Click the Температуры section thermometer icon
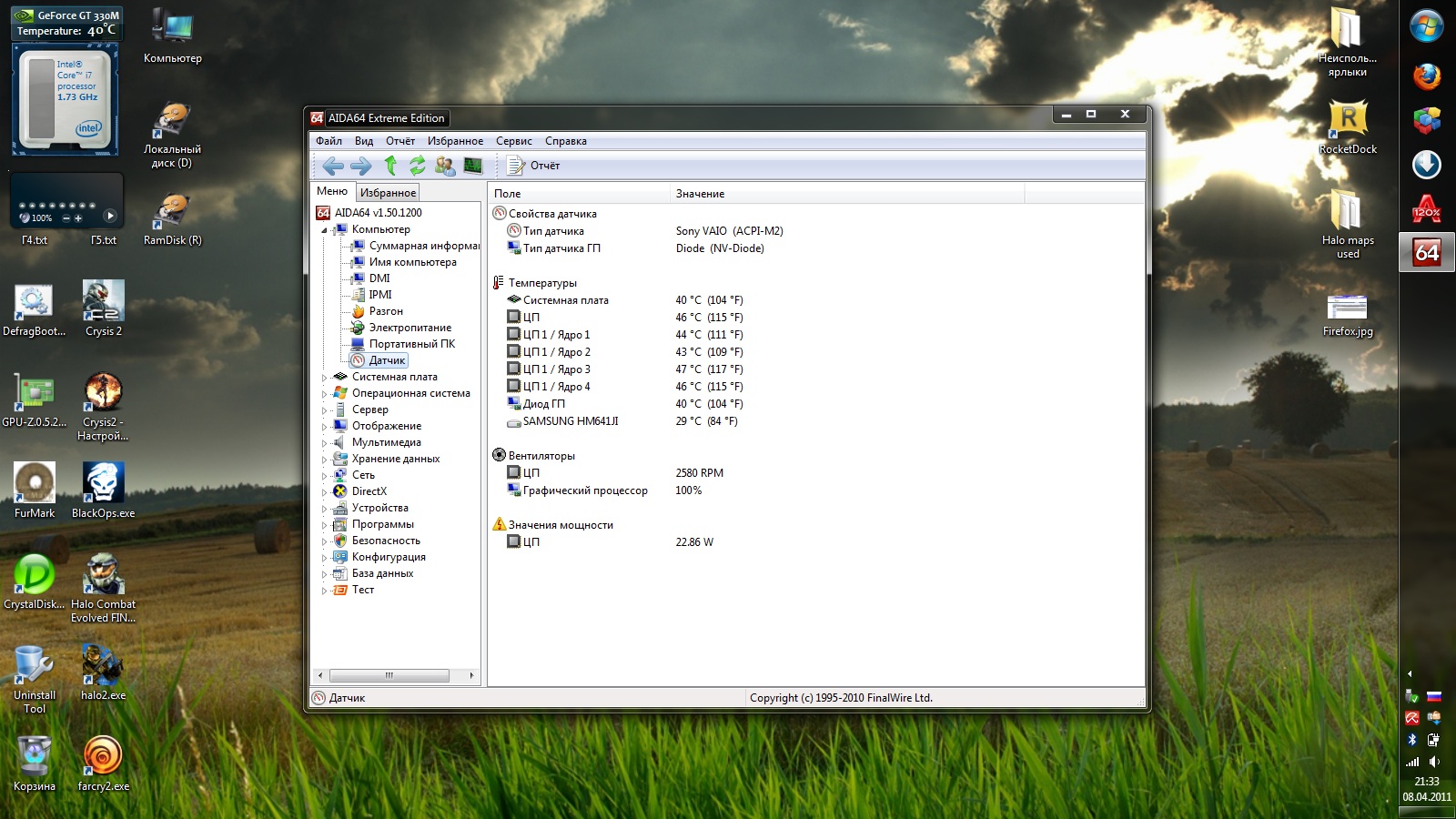The height and width of the screenshot is (819, 1456). coord(499,283)
